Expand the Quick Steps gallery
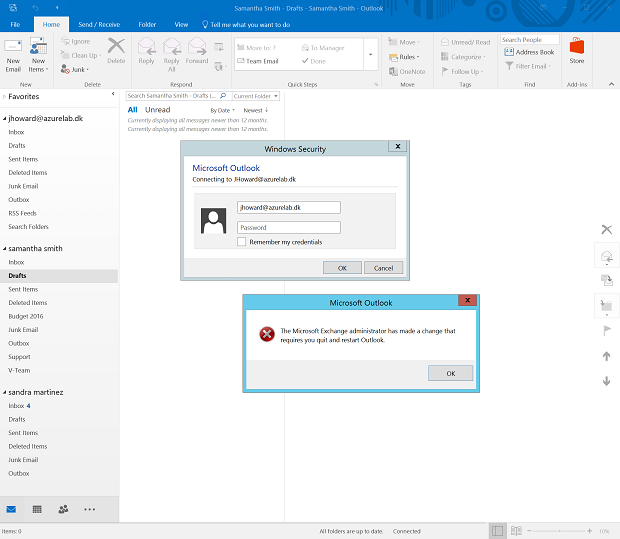This screenshot has height=539, width=620. (370, 55)
